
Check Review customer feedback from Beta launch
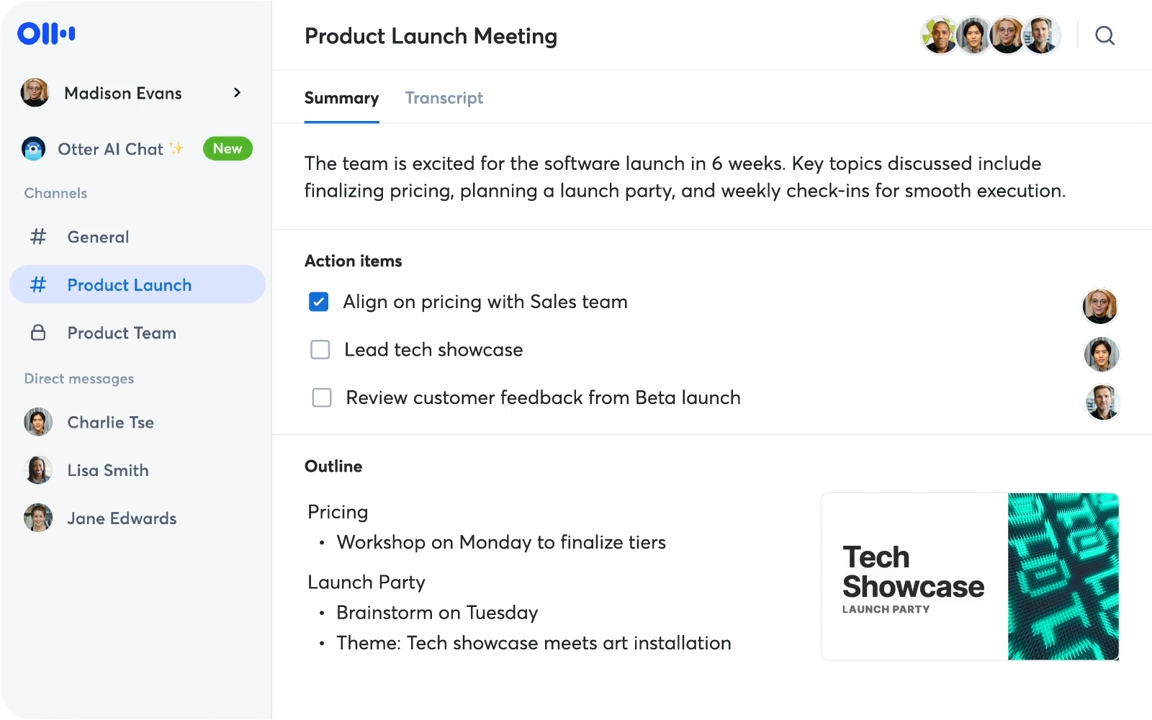[x=322, y=398]
